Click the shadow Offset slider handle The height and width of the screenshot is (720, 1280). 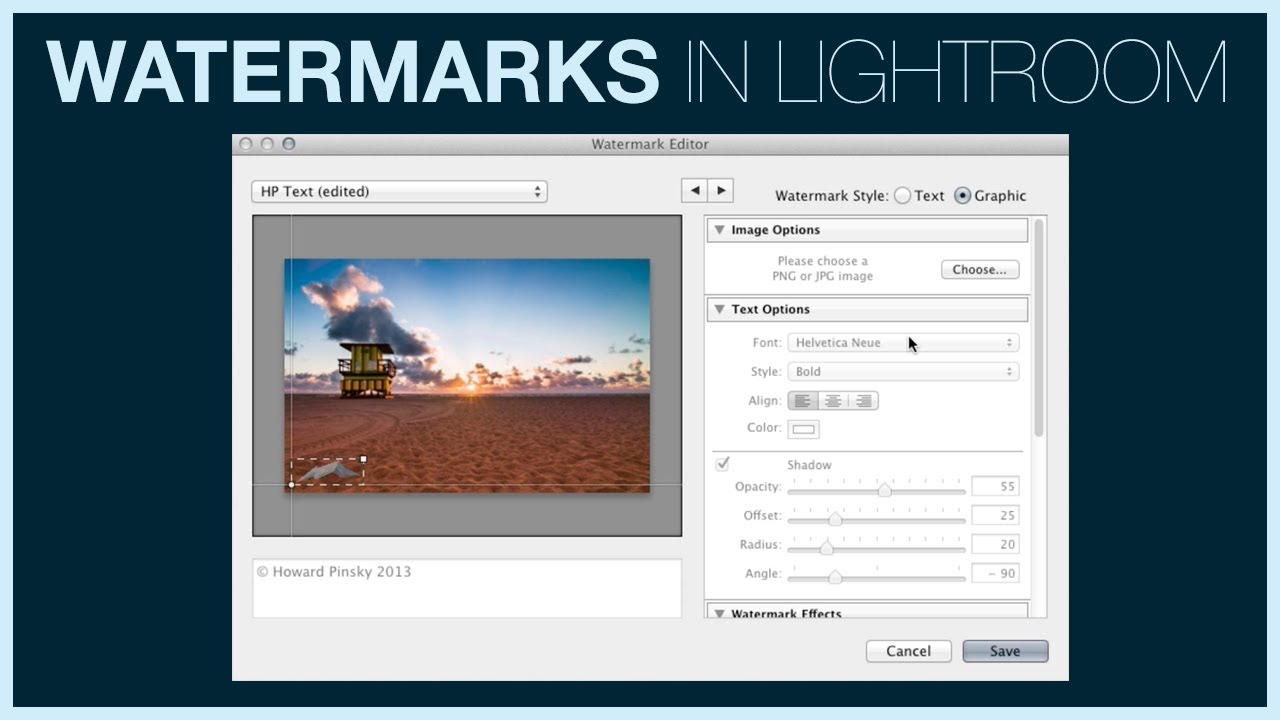(x=835, y=518)
